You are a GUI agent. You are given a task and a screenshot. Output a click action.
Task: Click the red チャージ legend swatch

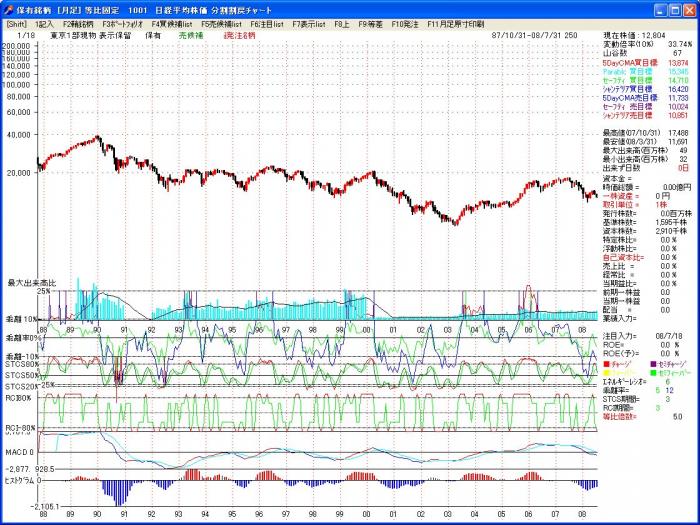coord(606,364)
